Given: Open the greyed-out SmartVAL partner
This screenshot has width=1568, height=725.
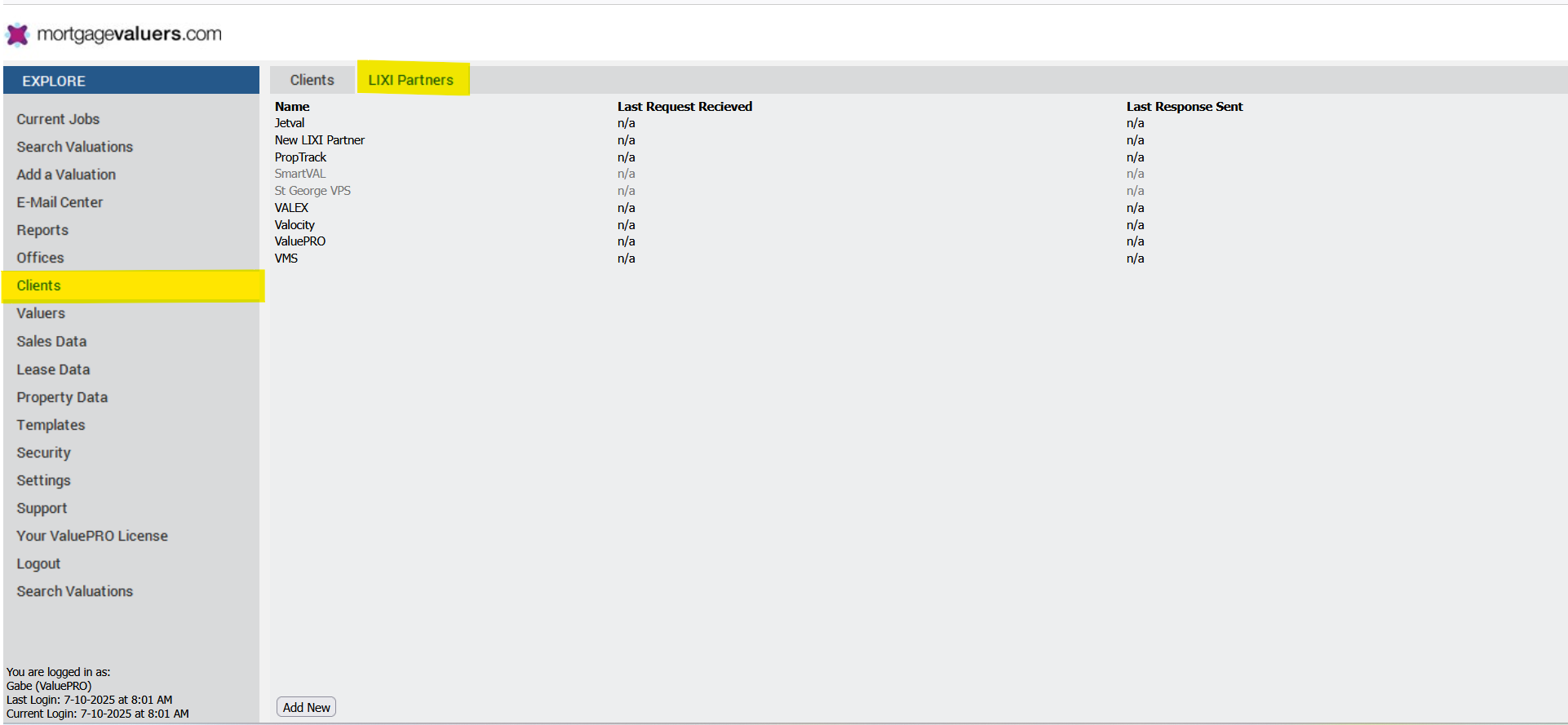Looking at the screenshot, I should (299, 174).
